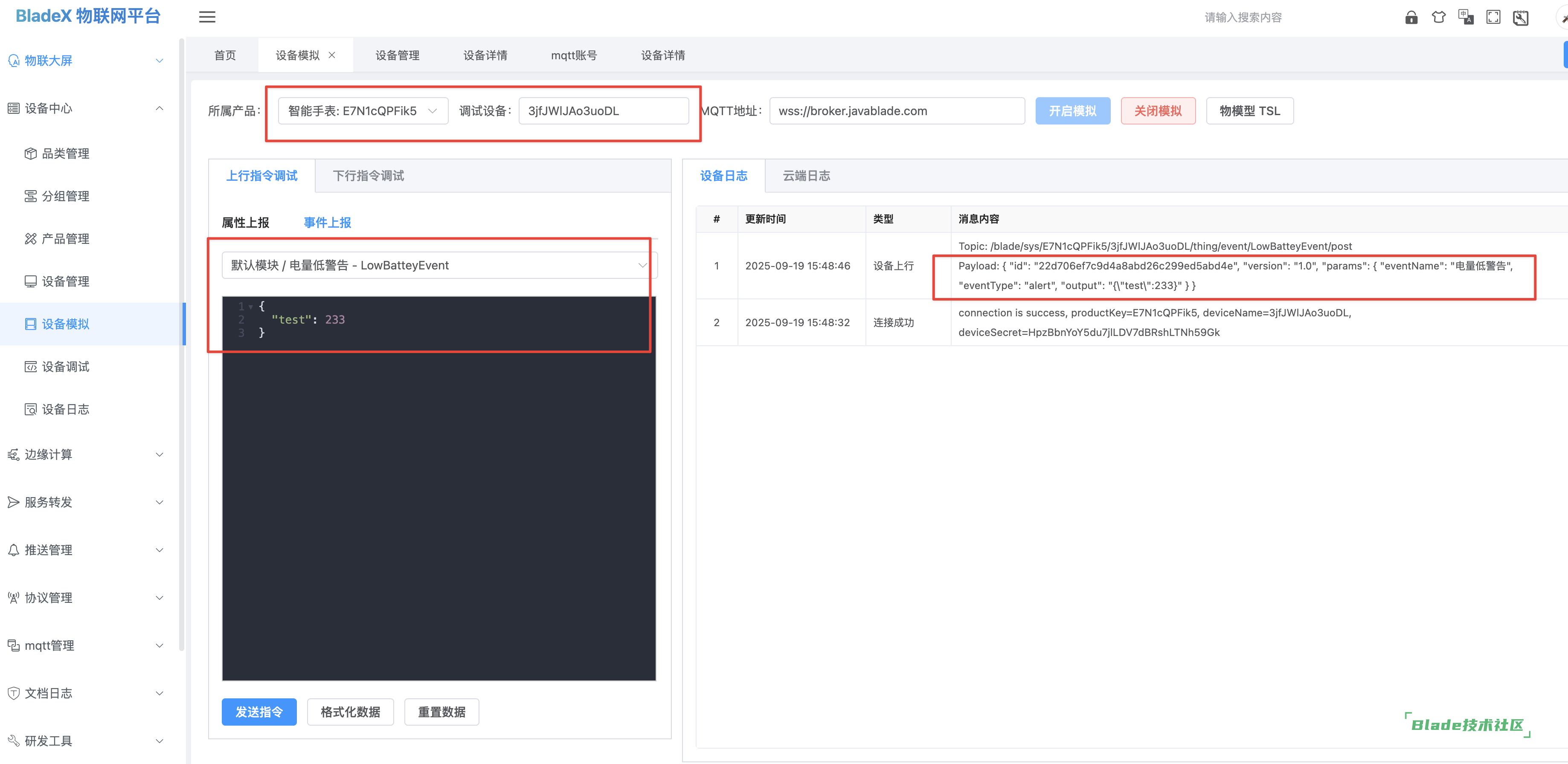Open the 云端日志 tab
Screen dimensions: 1568x764
click(806, 176)
